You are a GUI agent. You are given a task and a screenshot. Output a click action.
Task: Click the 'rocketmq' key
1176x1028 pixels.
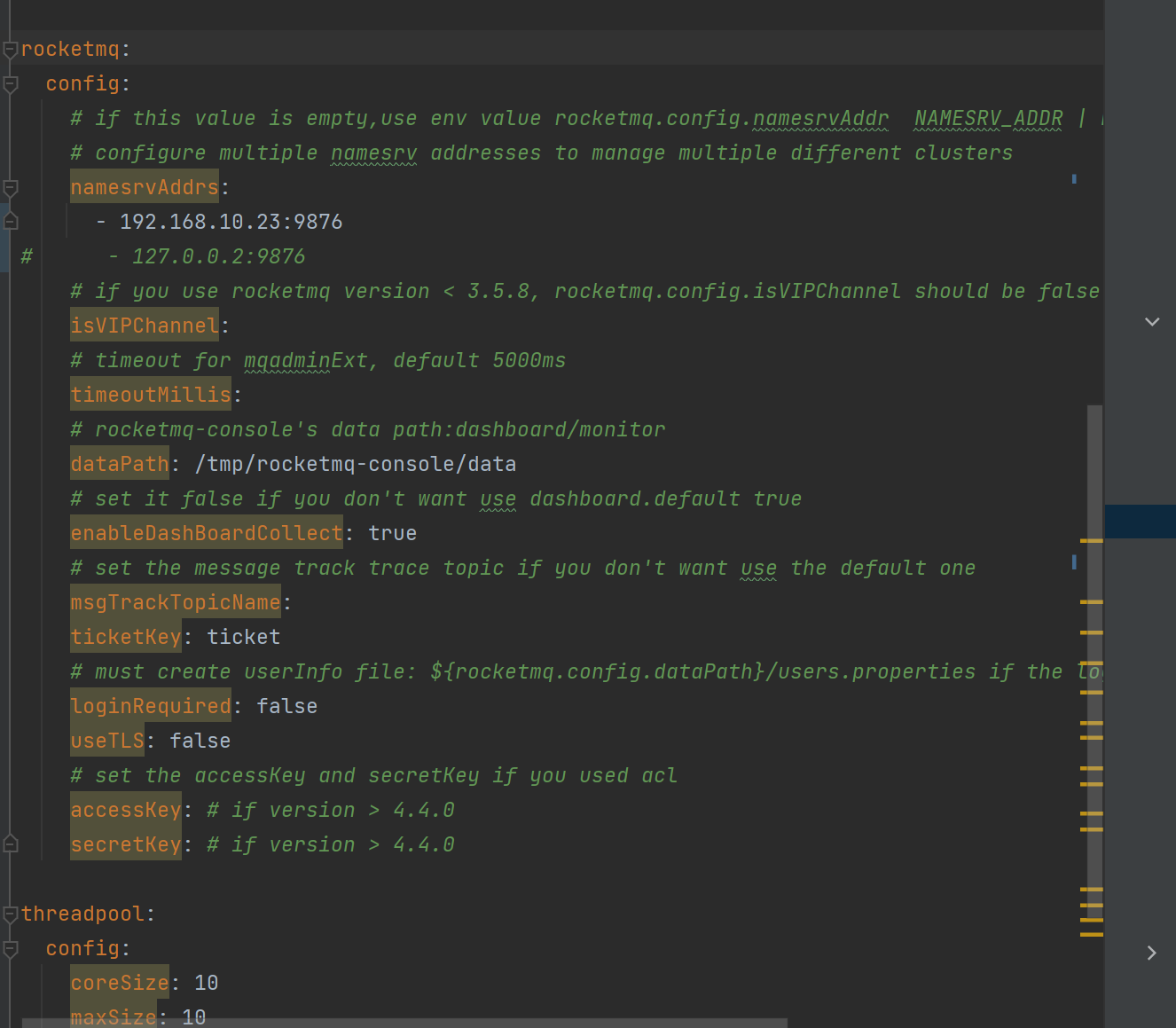[70, 50]
